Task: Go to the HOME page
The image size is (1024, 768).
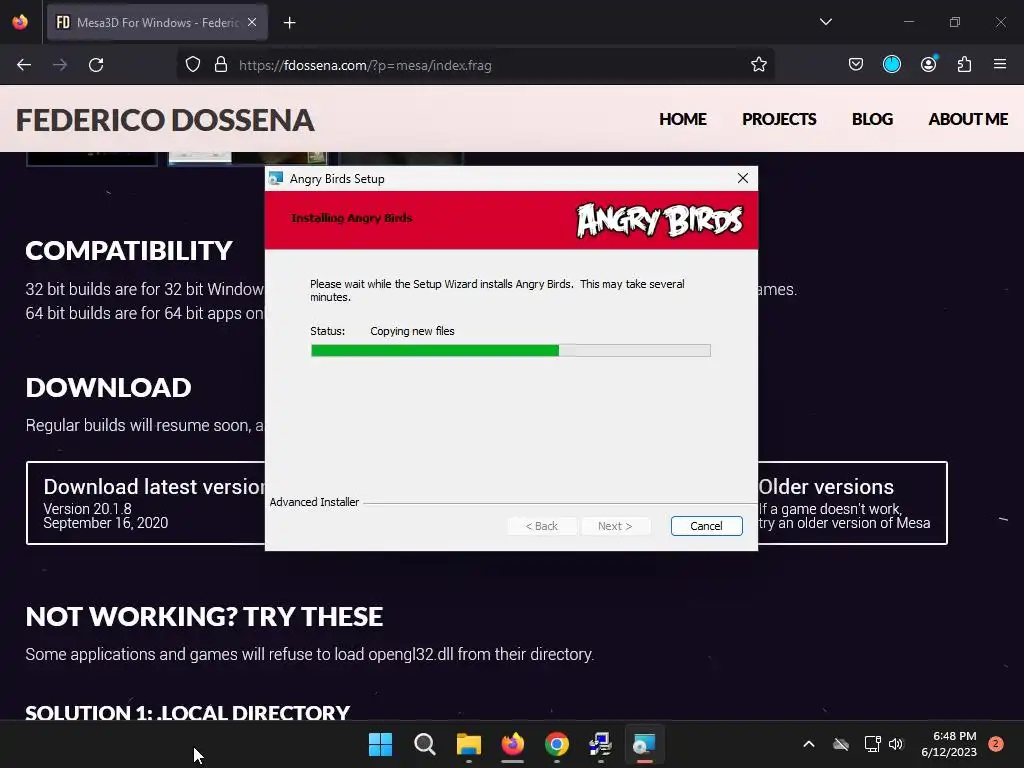Action: pos(682,120)
